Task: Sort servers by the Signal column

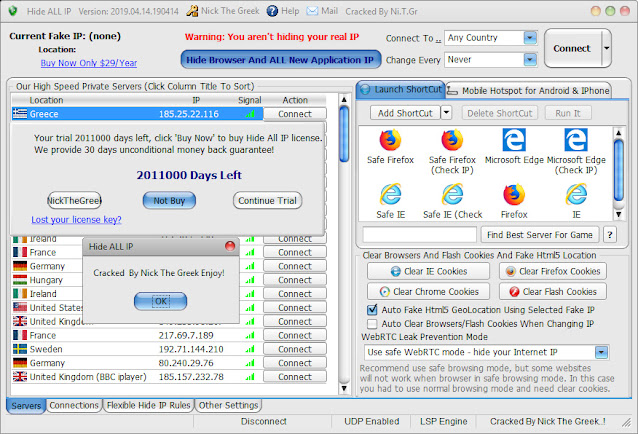Action: point(249,100)
